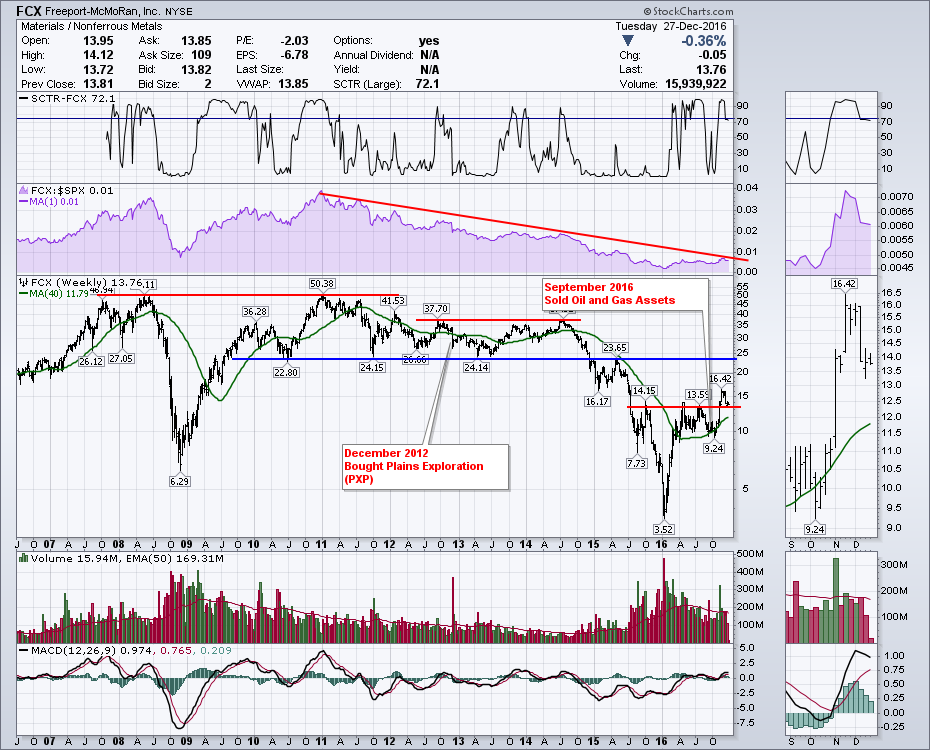Click the 23.65 price label
Viewport: 930px width, 750px height.
pos(615,347)
